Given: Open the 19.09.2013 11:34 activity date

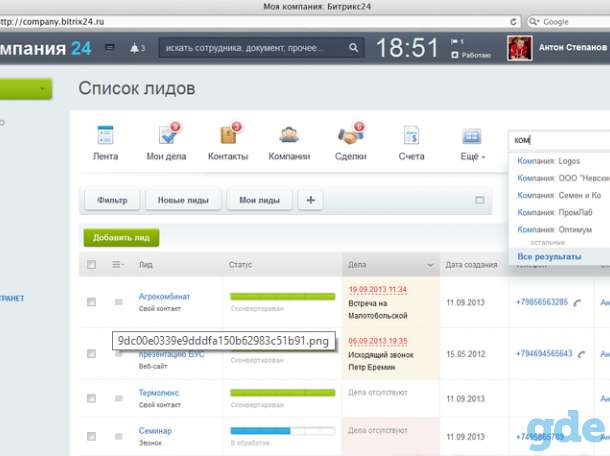Looking at the screenshot, I should [377, 289].
